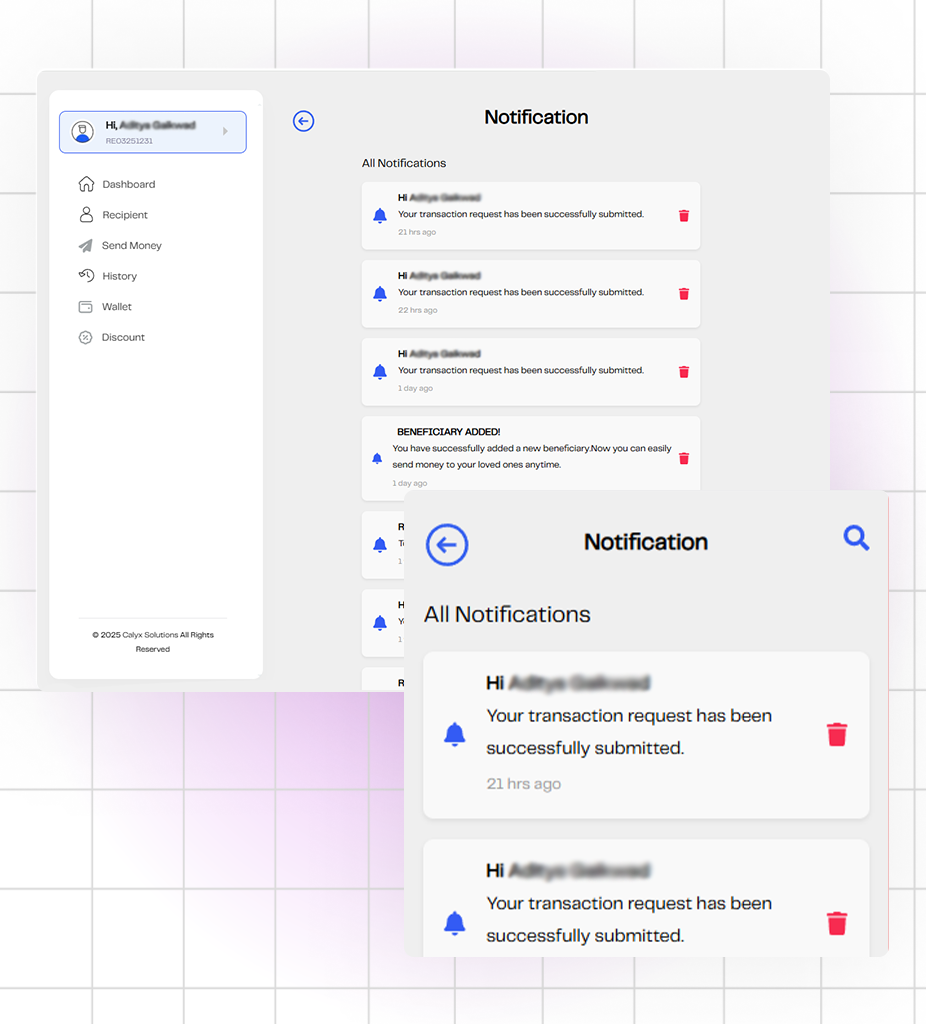Click the mobile All Notifications heading
The image size is (926, 1024).
[507, 615]
